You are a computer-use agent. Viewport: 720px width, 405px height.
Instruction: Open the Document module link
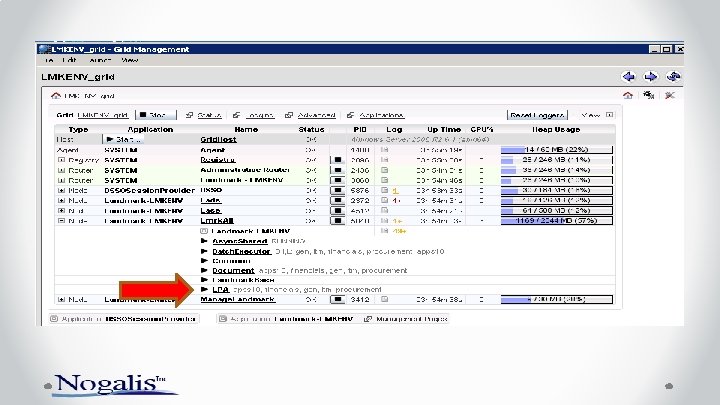point(233,270)
